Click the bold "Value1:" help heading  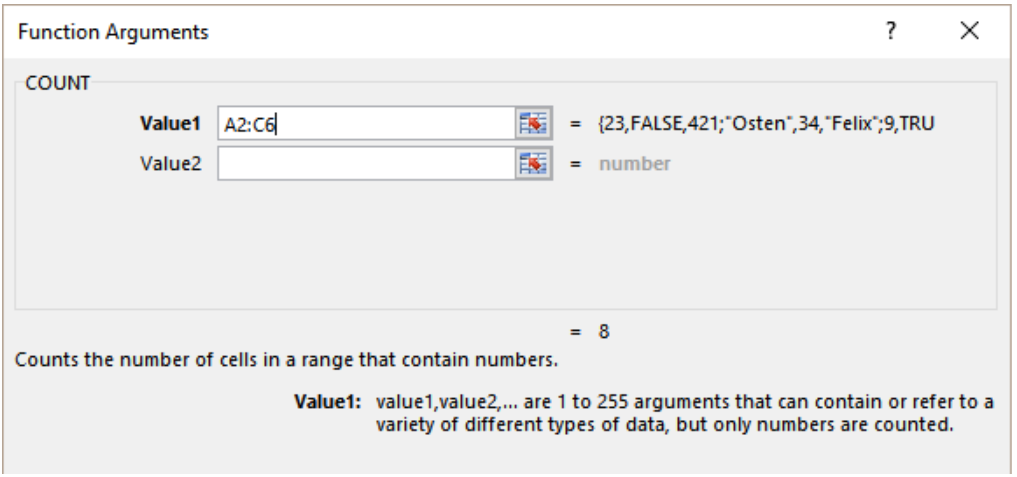(327, 402)
